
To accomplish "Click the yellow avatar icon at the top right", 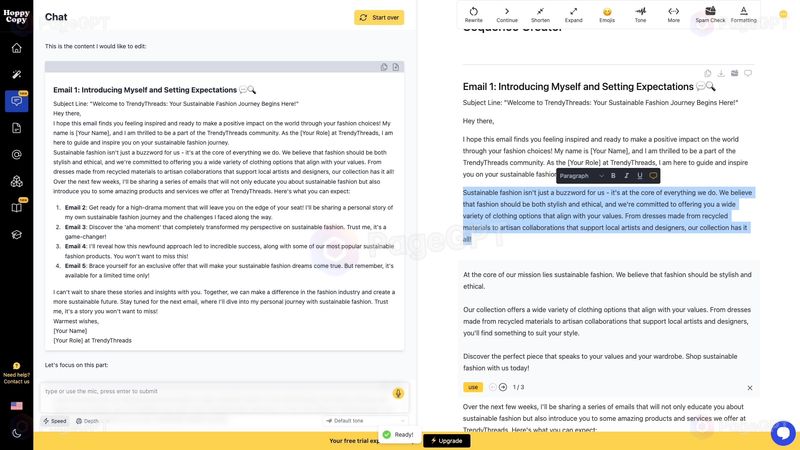I will click(783, 14).
